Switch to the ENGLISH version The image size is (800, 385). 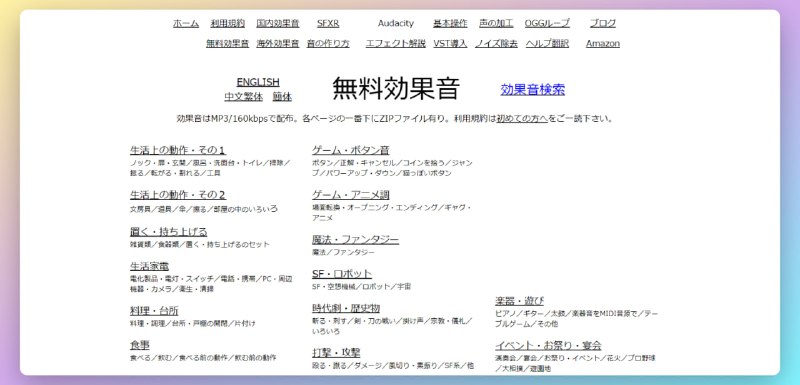click(258, 82)
